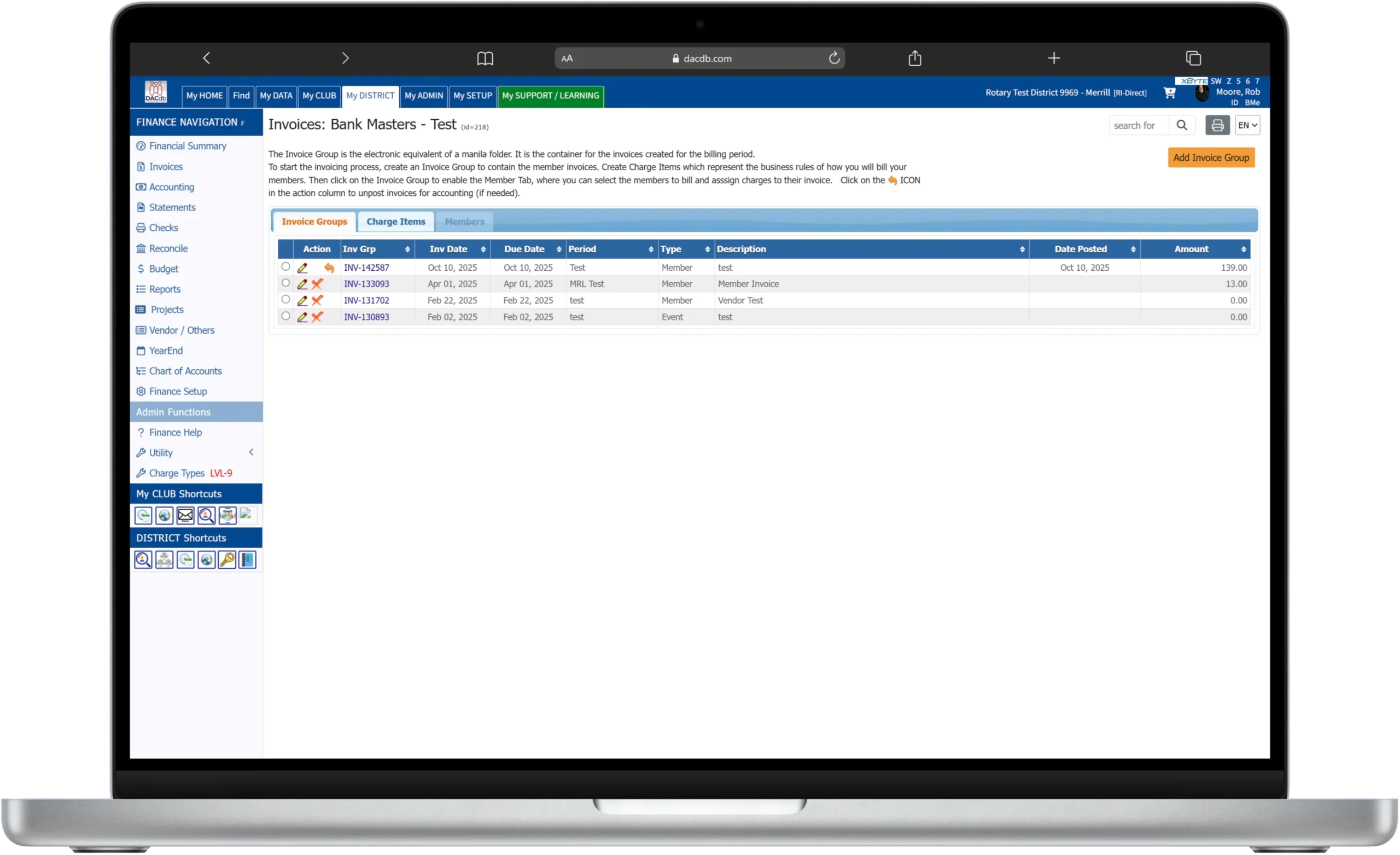Click the key icon in DISTRICT Shortcuts

227,560
